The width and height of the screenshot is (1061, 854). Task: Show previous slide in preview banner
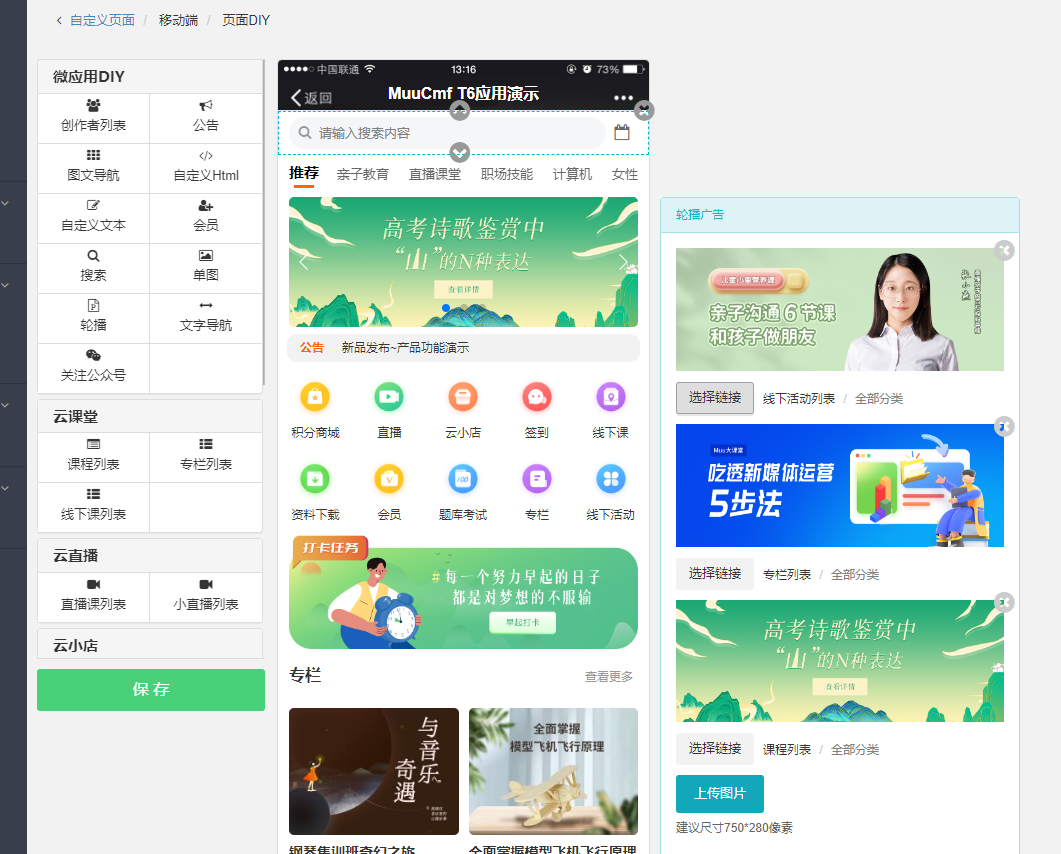click(x=304, y=263)
